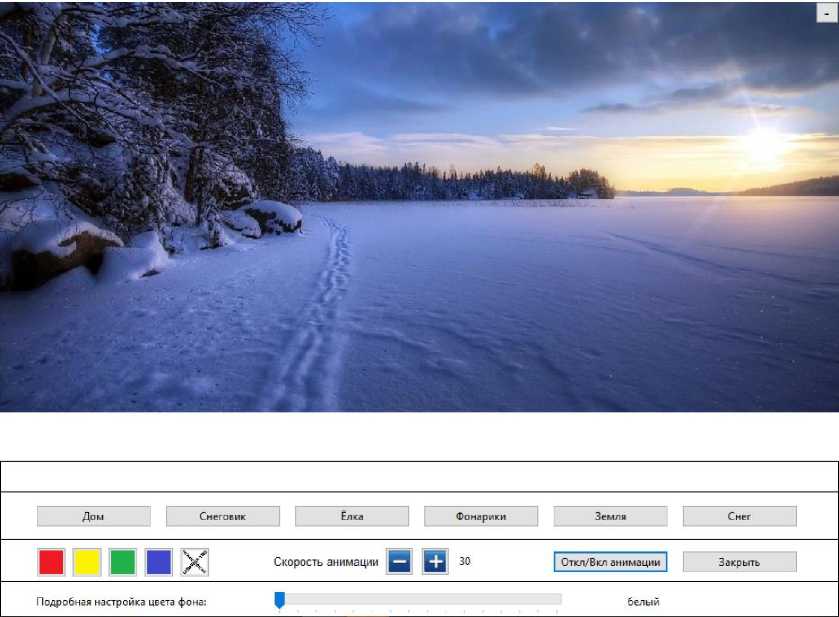Screen dimensions: 839x617
Task: Click the Дом button
Action: click(x=94, y=516)
